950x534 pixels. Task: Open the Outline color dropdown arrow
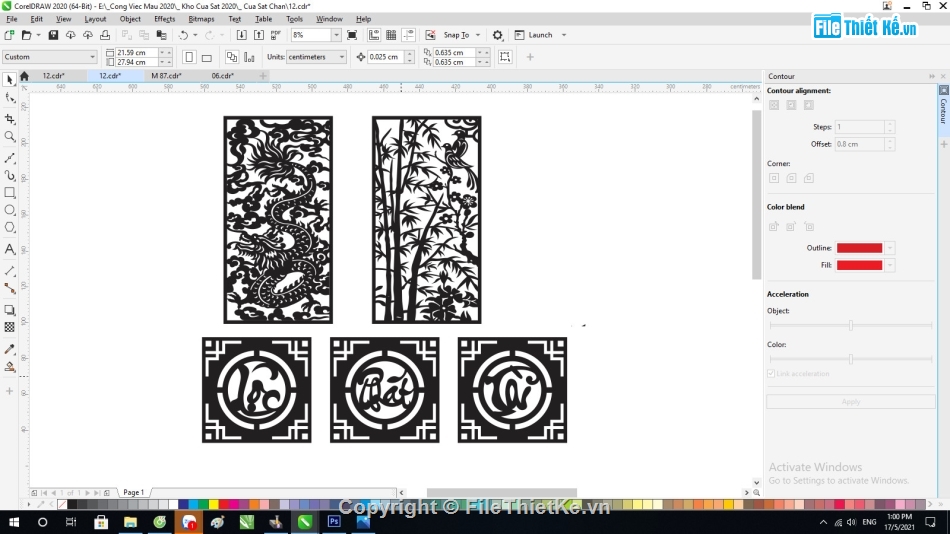(x=889, y=248)
